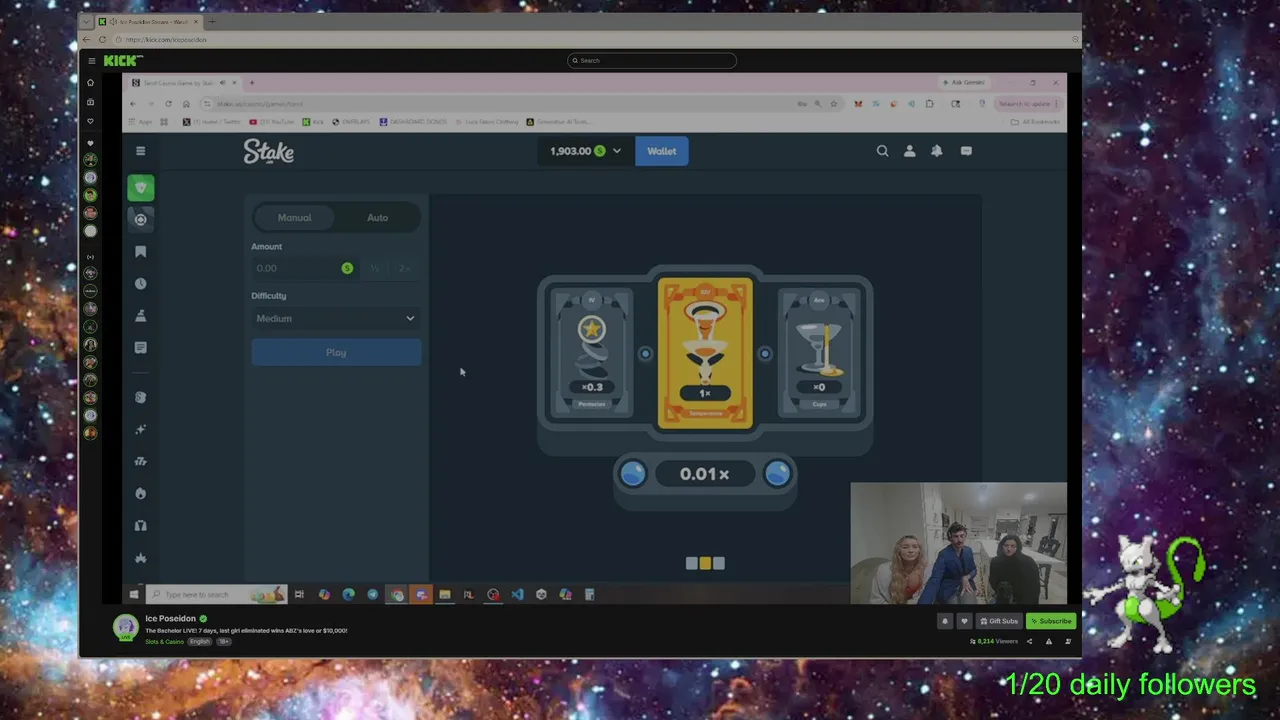Switch to Auto betting mode
This screenshot has width=1280, height=720.
click(x=377, y=218)
